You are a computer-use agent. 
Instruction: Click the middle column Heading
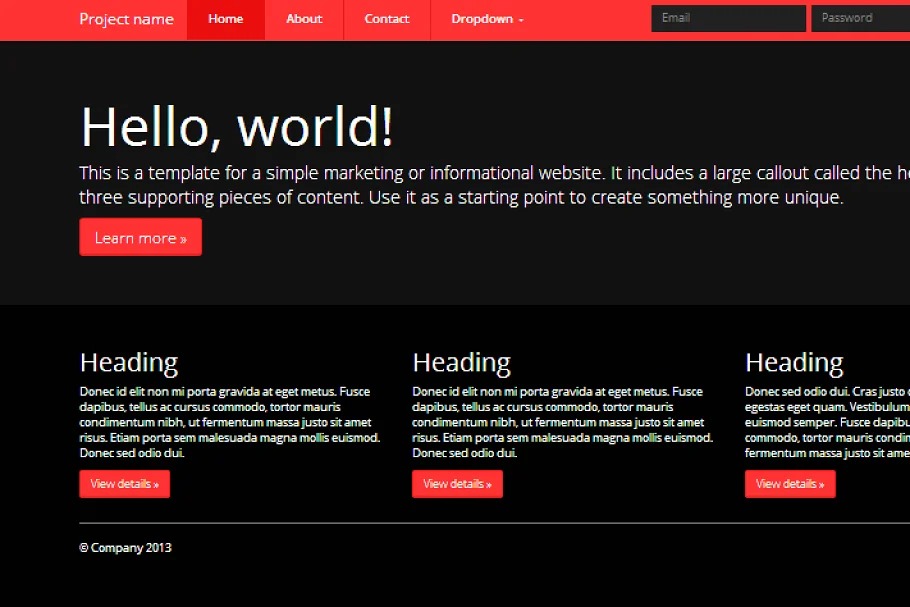pyautogui.click(x=461, y=362)
